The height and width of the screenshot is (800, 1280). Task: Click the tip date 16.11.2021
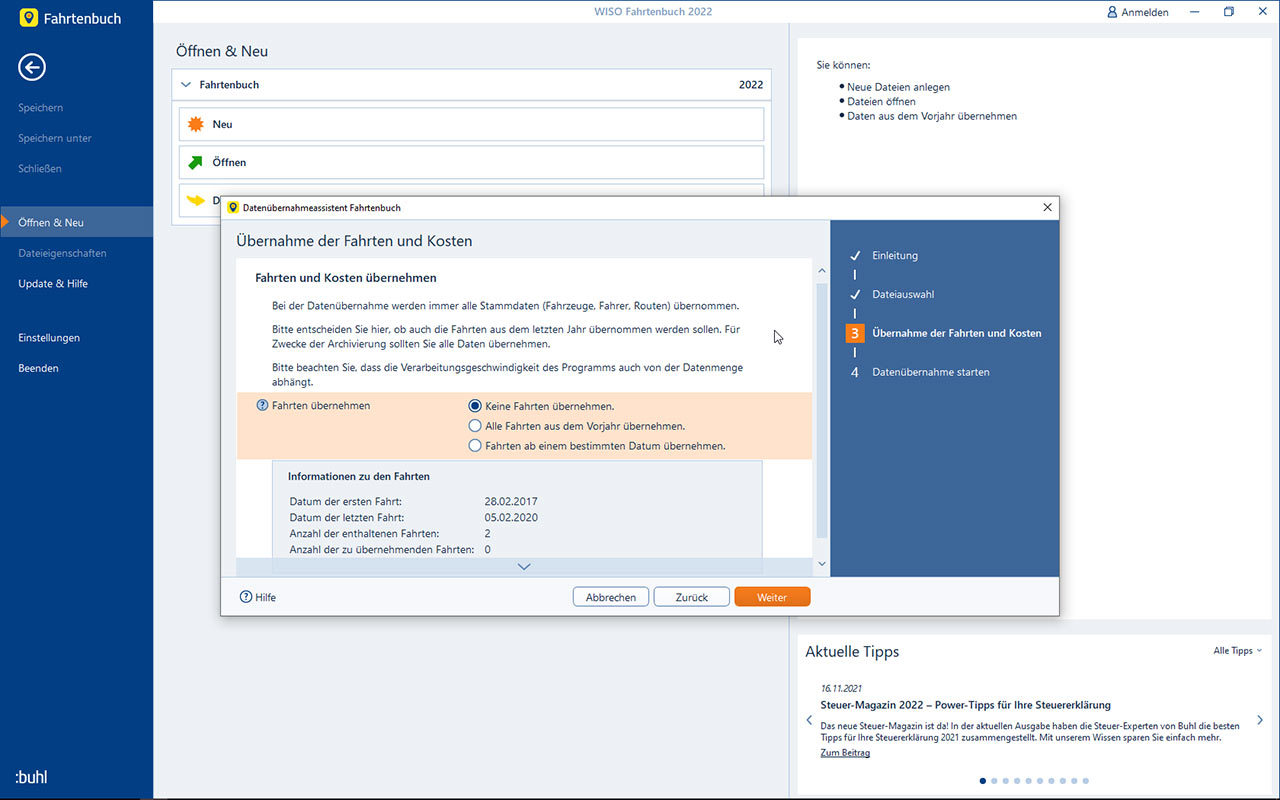(x=841, y=688)
